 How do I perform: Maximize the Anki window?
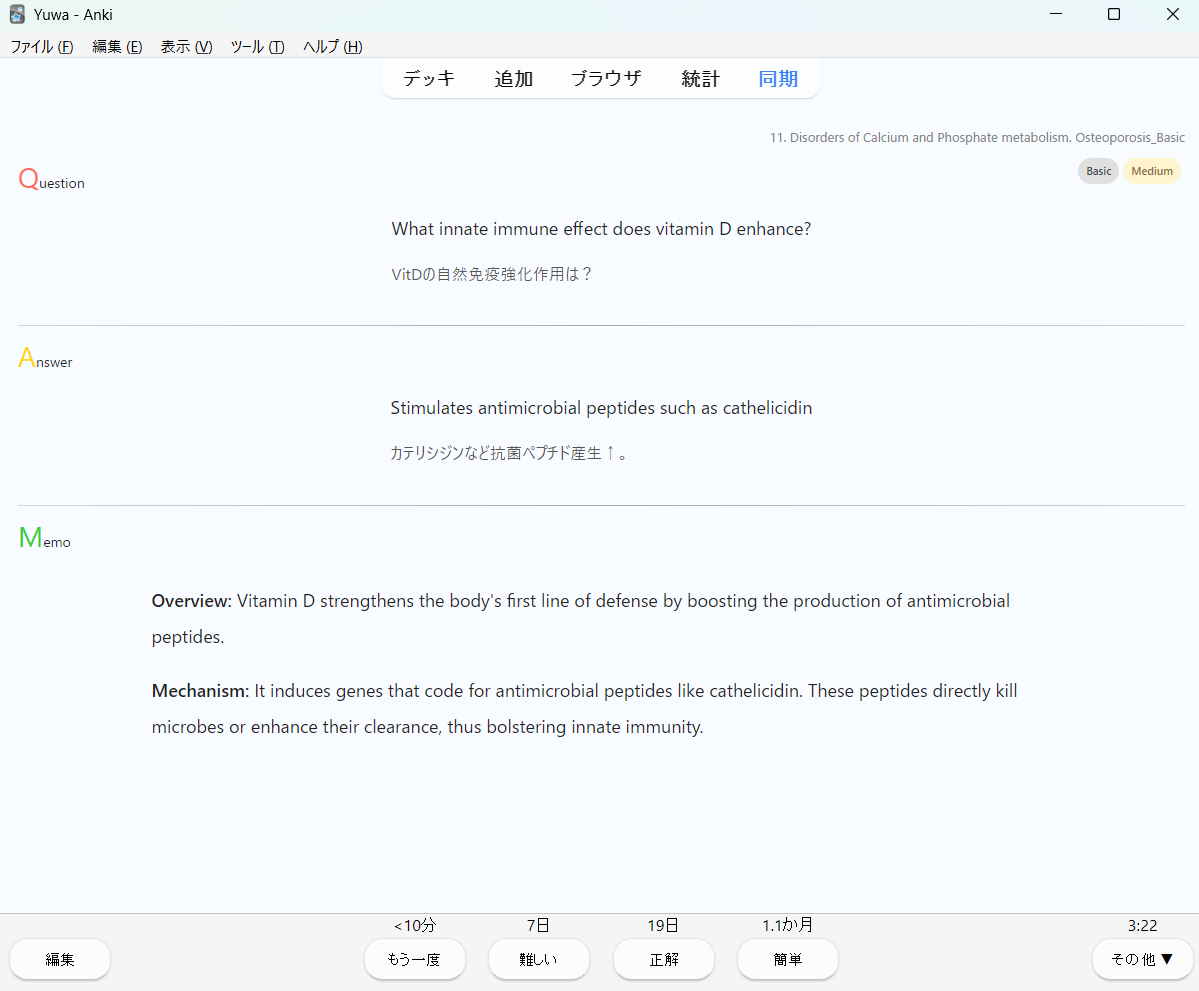tap(1113, 15)
